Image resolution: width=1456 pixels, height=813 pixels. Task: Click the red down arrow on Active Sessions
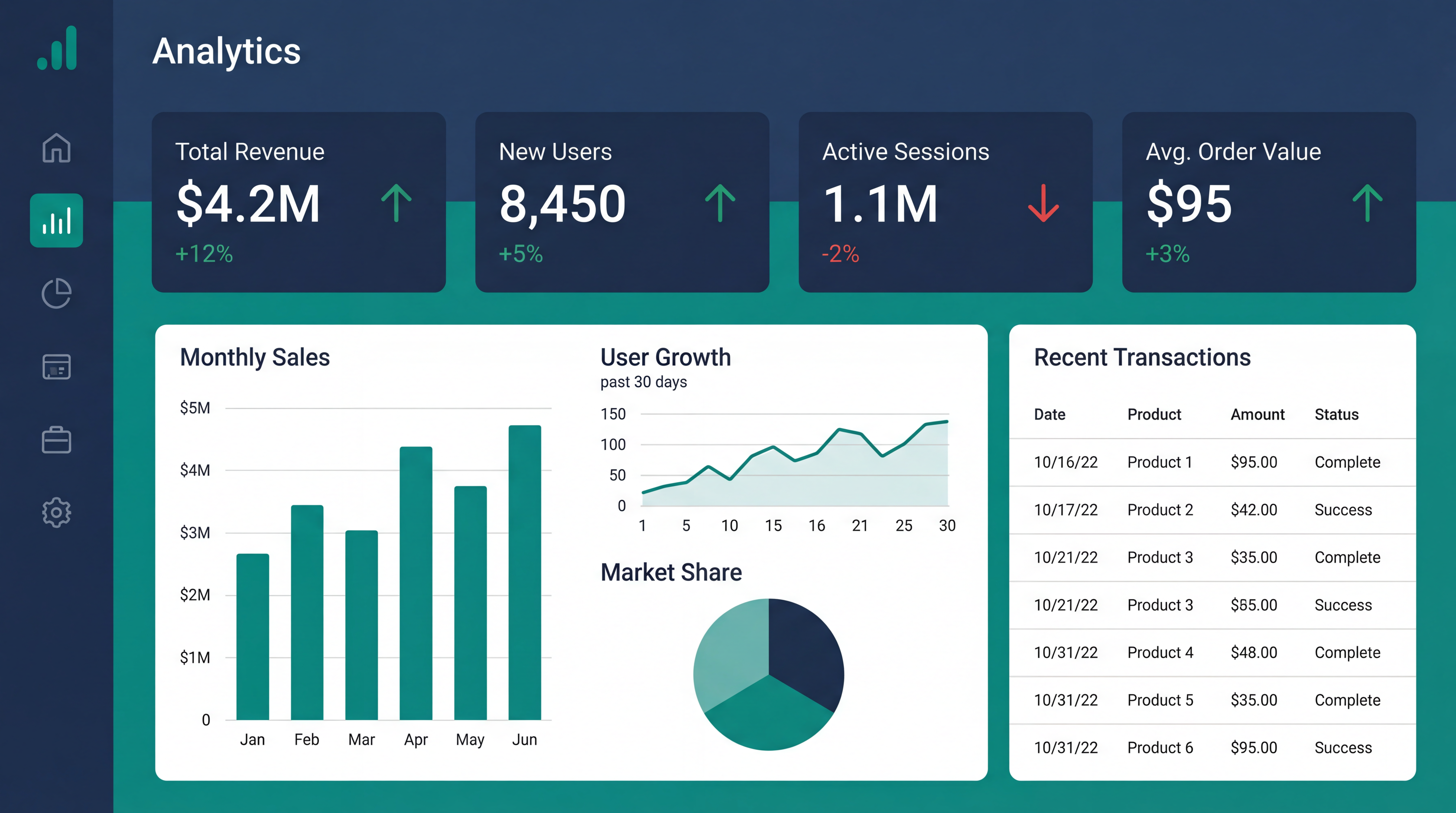click(x=1043, y=203)
